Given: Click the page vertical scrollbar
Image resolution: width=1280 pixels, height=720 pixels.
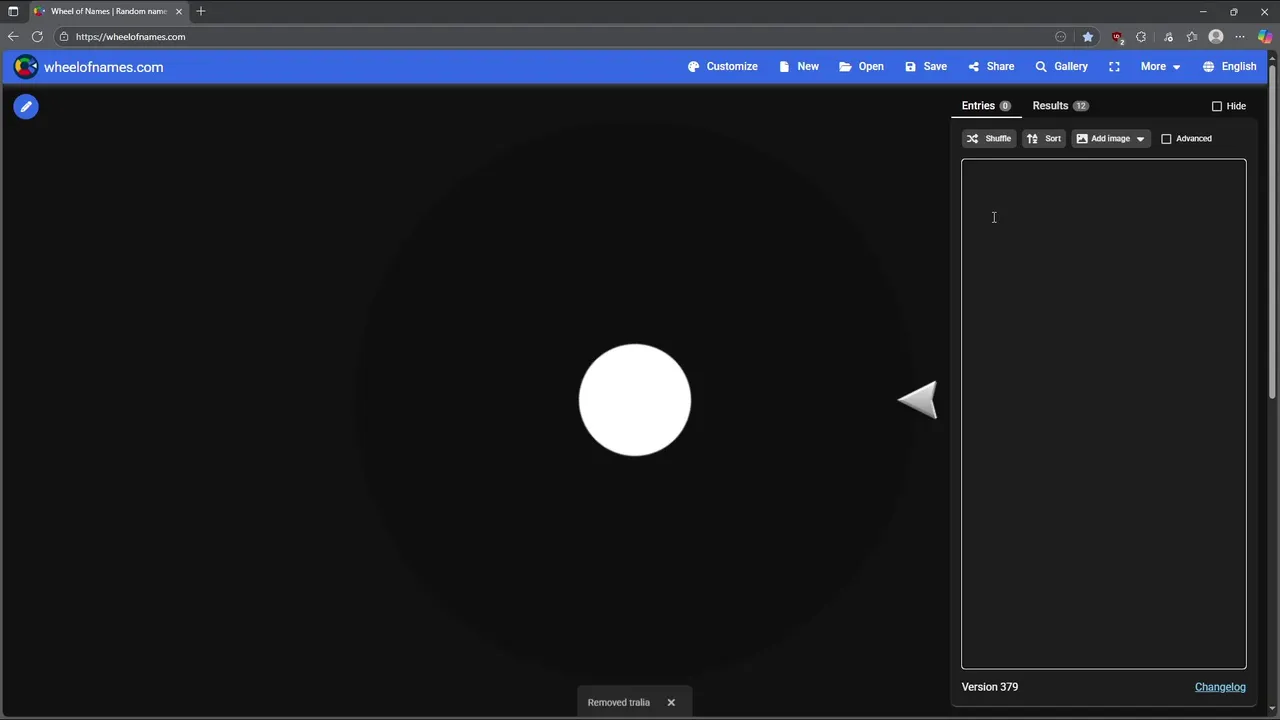Looking at the screenshot, I should 1273,233.
